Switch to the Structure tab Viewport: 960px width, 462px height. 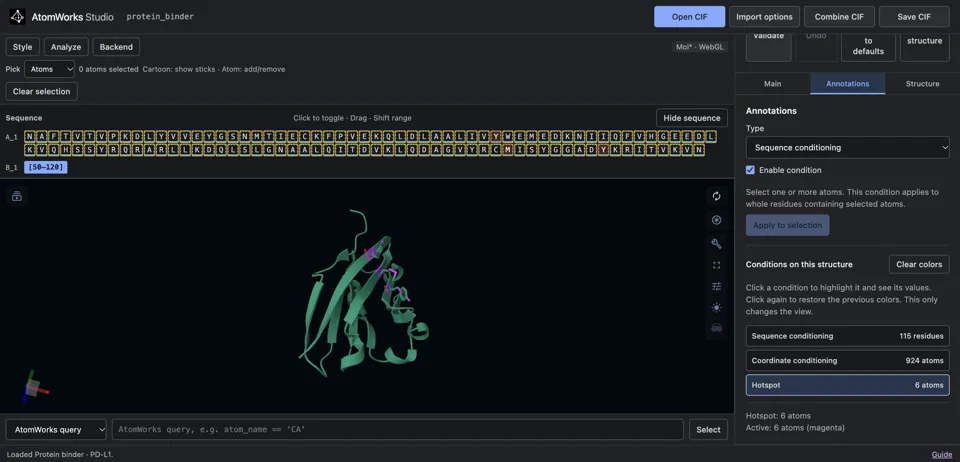[923, 84]
